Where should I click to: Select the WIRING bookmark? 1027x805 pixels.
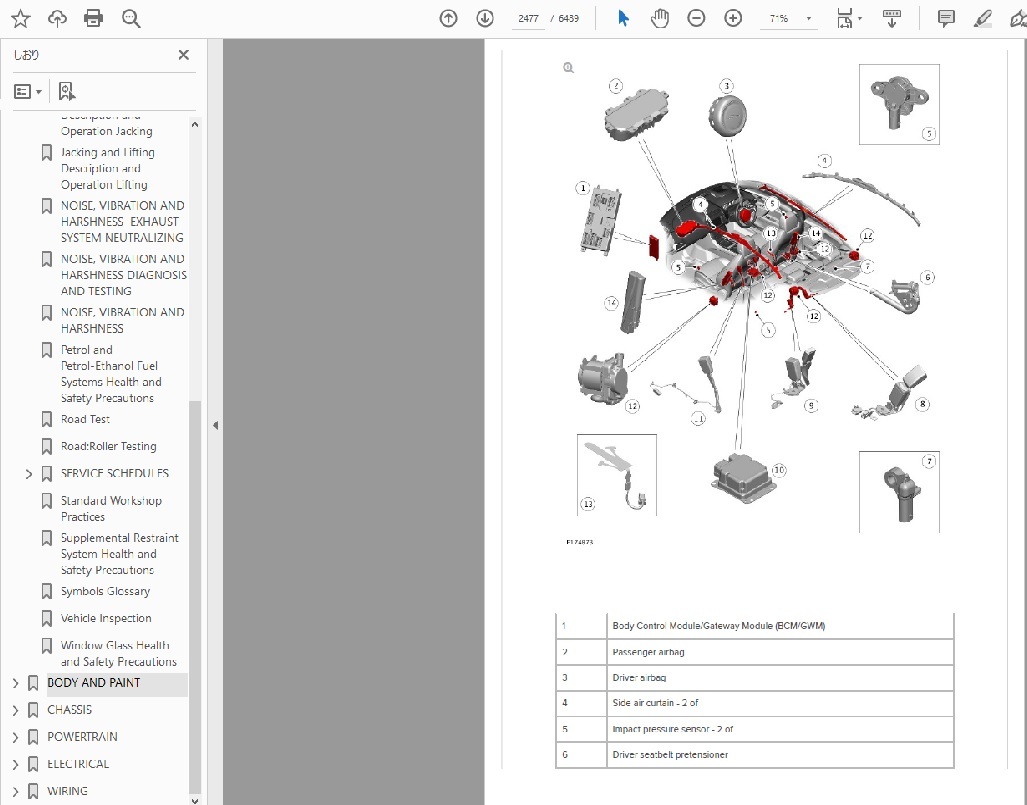[67, 791]
